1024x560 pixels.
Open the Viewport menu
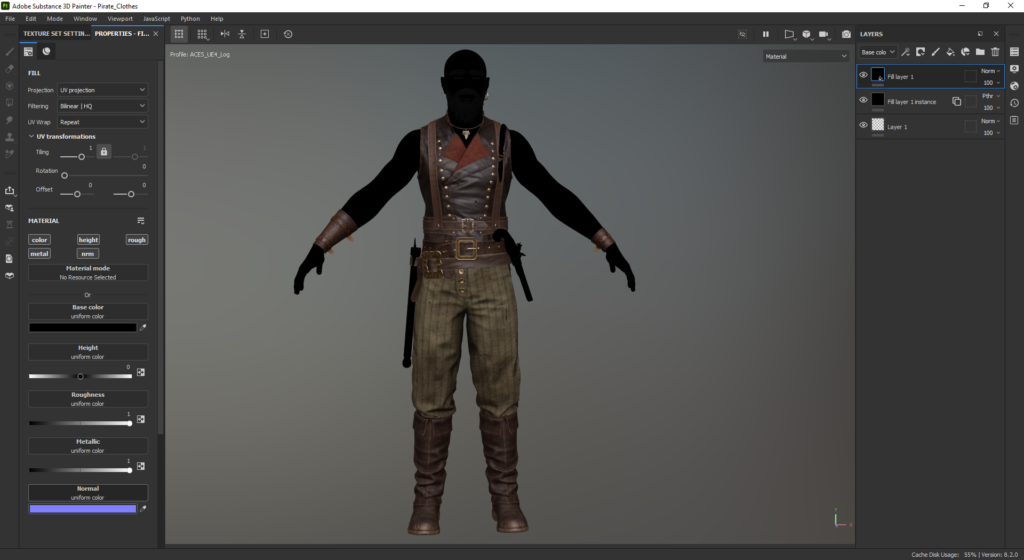120,18
